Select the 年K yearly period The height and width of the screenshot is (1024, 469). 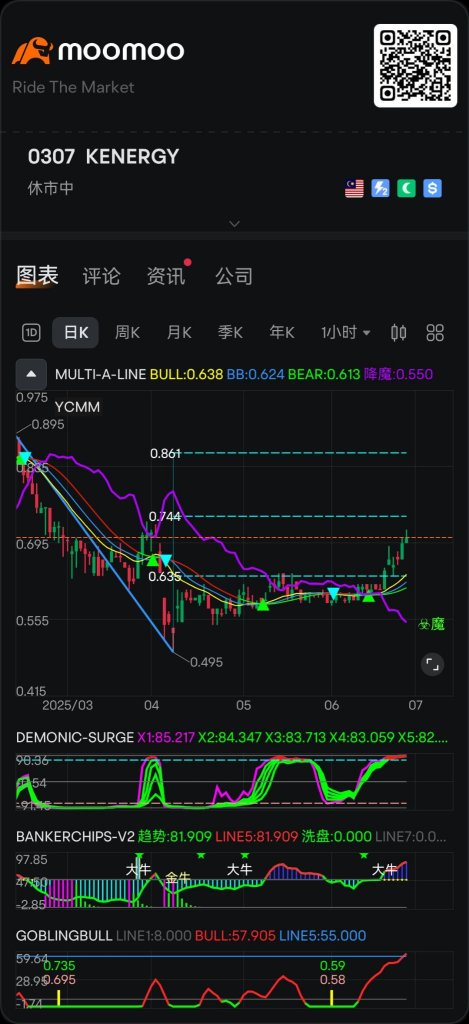tap(282, 332)
